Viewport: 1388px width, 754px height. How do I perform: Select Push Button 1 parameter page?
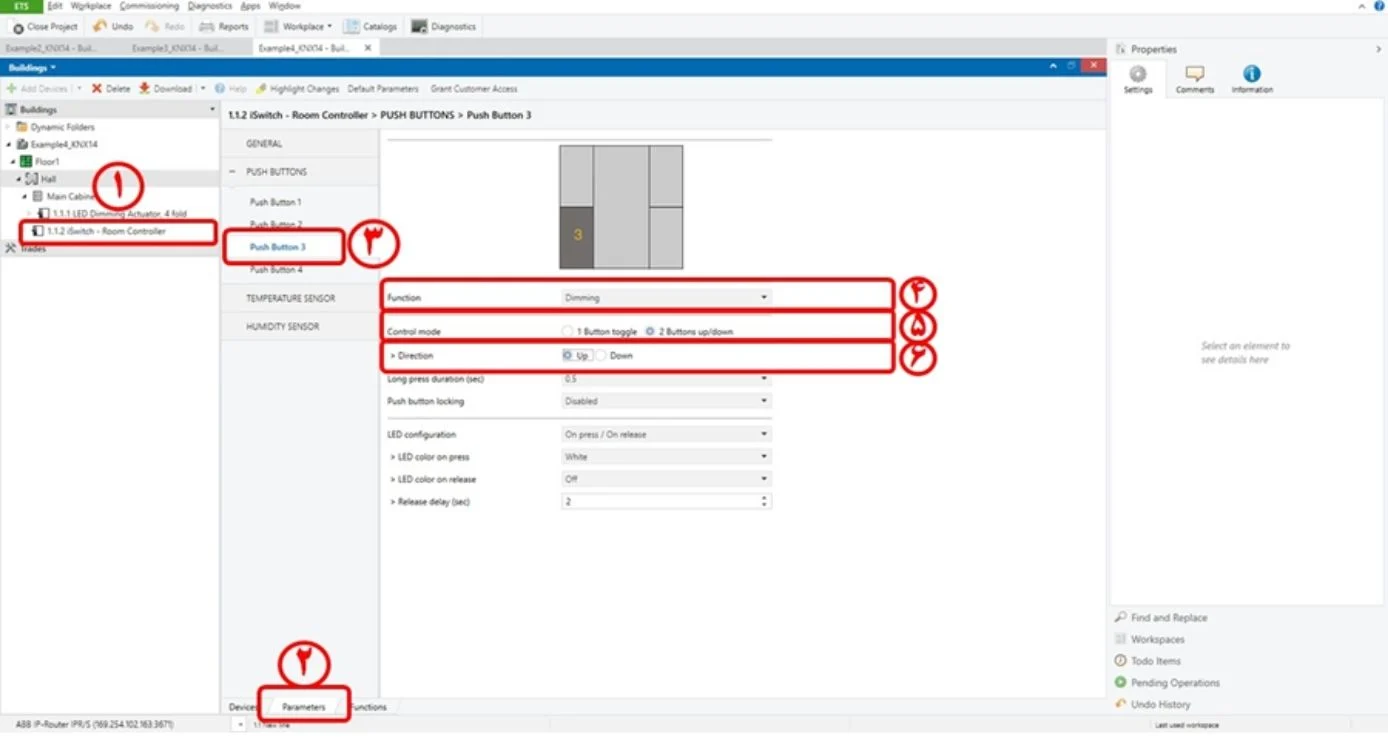click(275, 202)
